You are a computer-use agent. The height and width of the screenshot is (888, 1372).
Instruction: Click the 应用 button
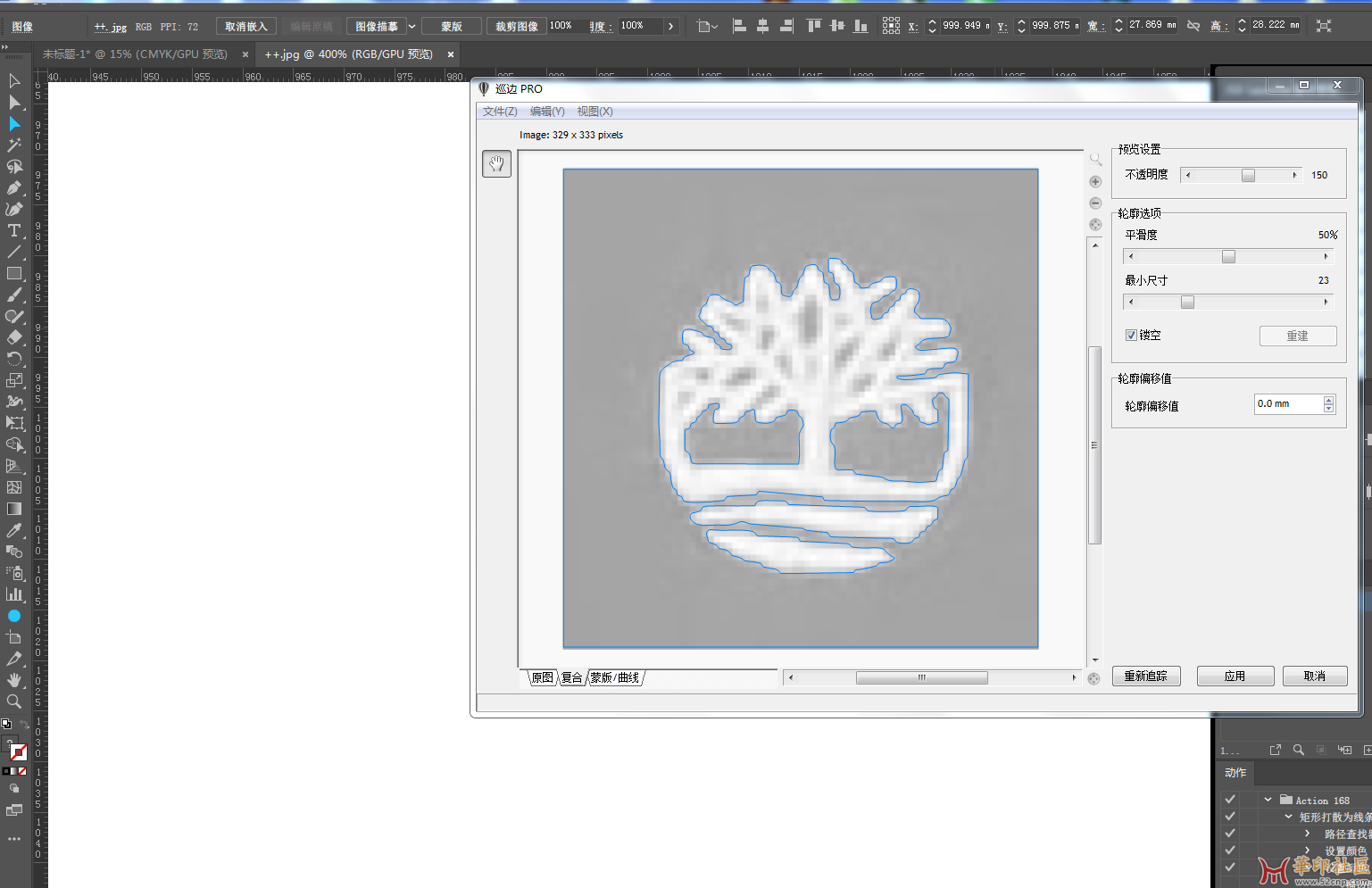pos(1235,676)
